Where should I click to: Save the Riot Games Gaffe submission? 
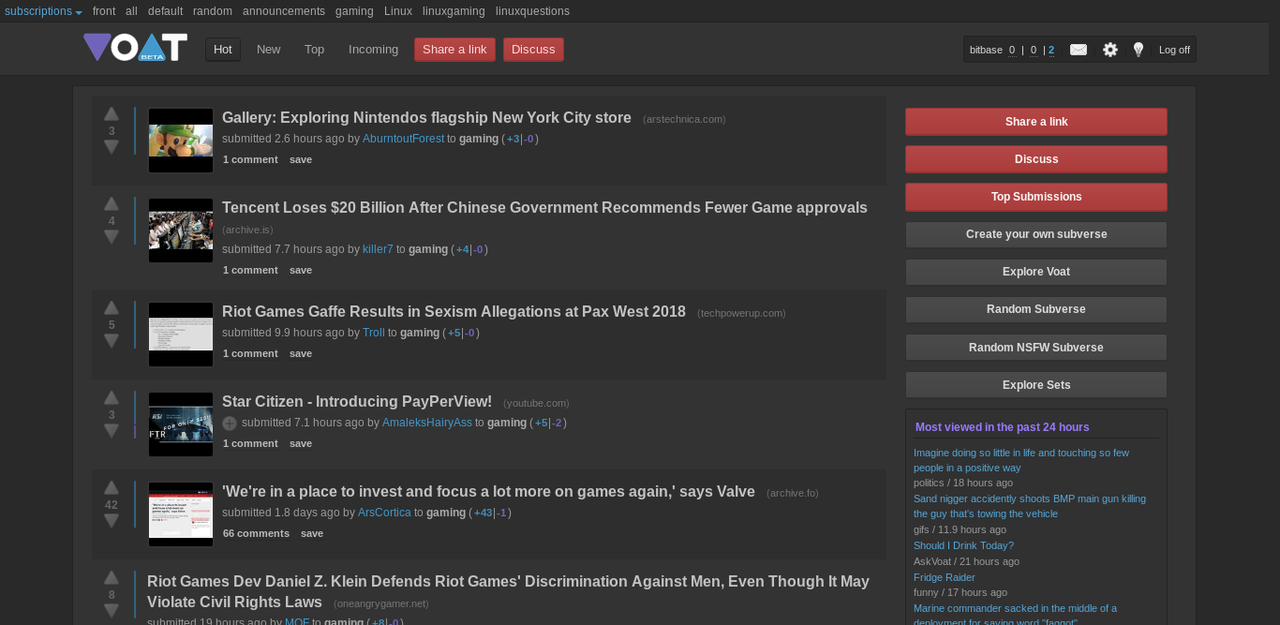[300, 353]
